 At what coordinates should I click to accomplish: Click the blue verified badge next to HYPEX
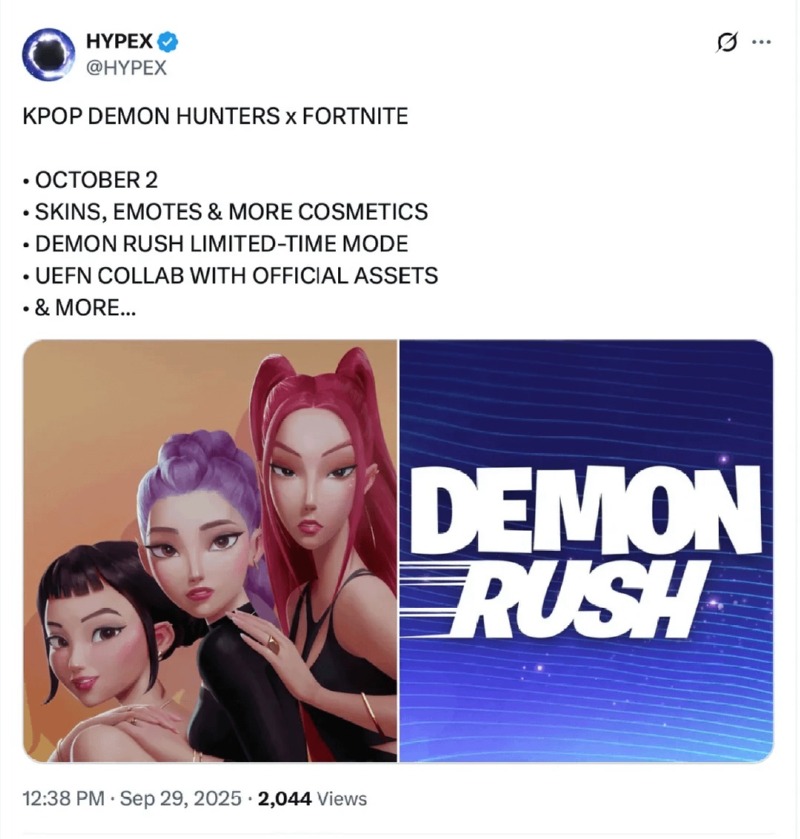(169, 42)
